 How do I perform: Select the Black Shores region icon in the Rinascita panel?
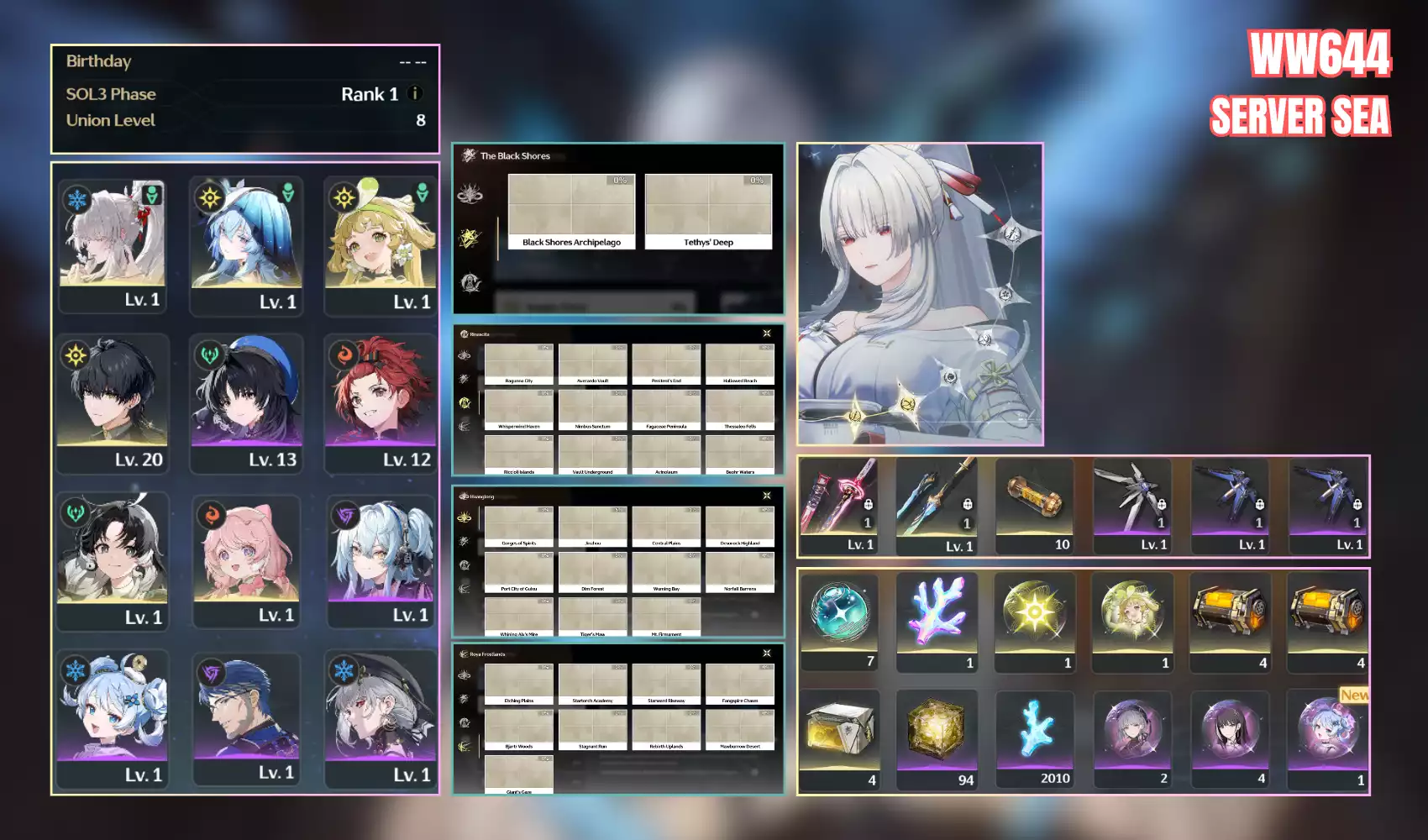point(465,379)
